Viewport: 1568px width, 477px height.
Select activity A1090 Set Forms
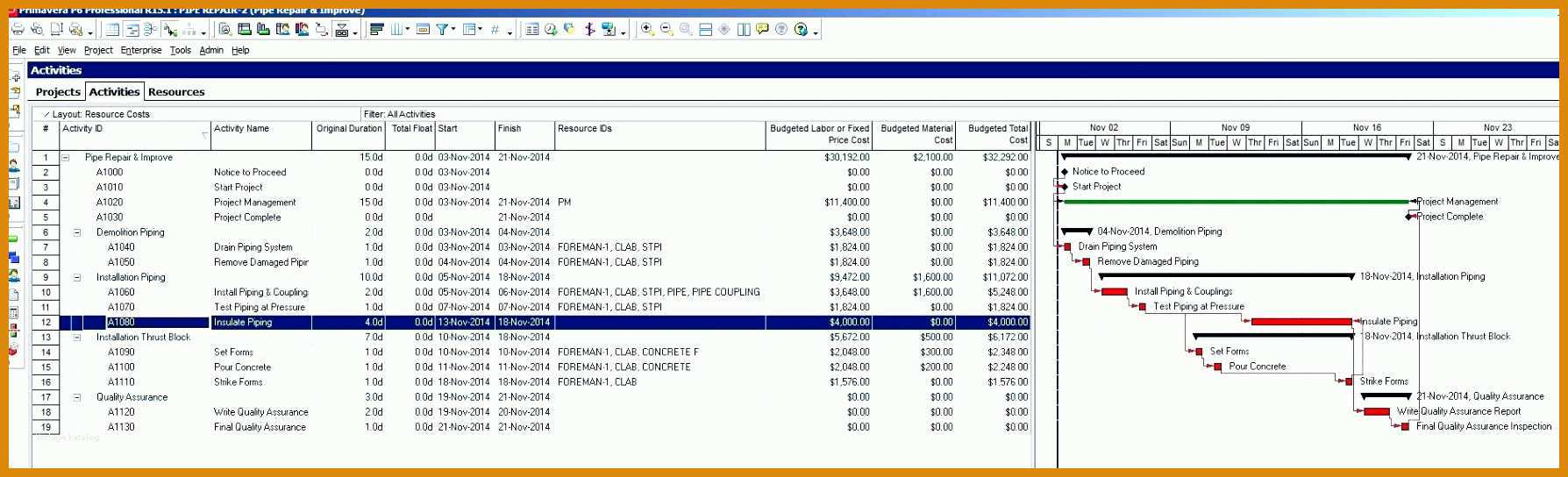(x=531, y=352)
